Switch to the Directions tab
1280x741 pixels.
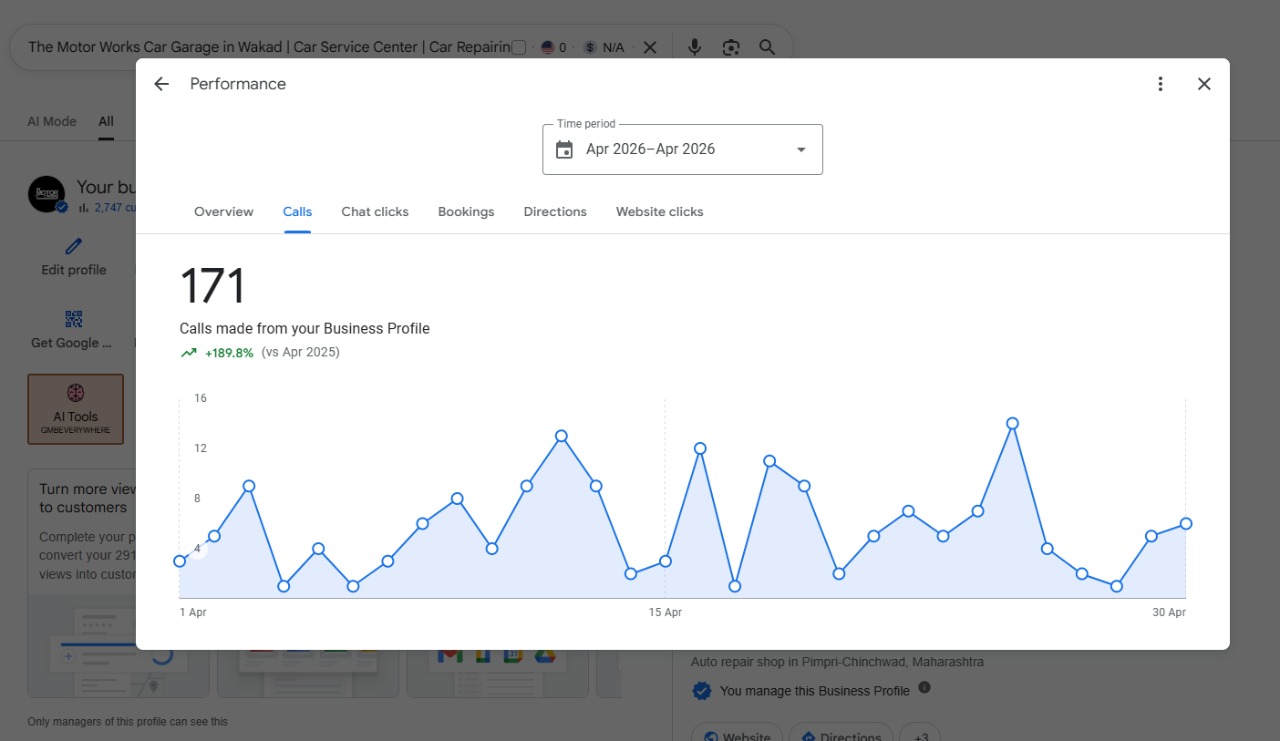555,212
